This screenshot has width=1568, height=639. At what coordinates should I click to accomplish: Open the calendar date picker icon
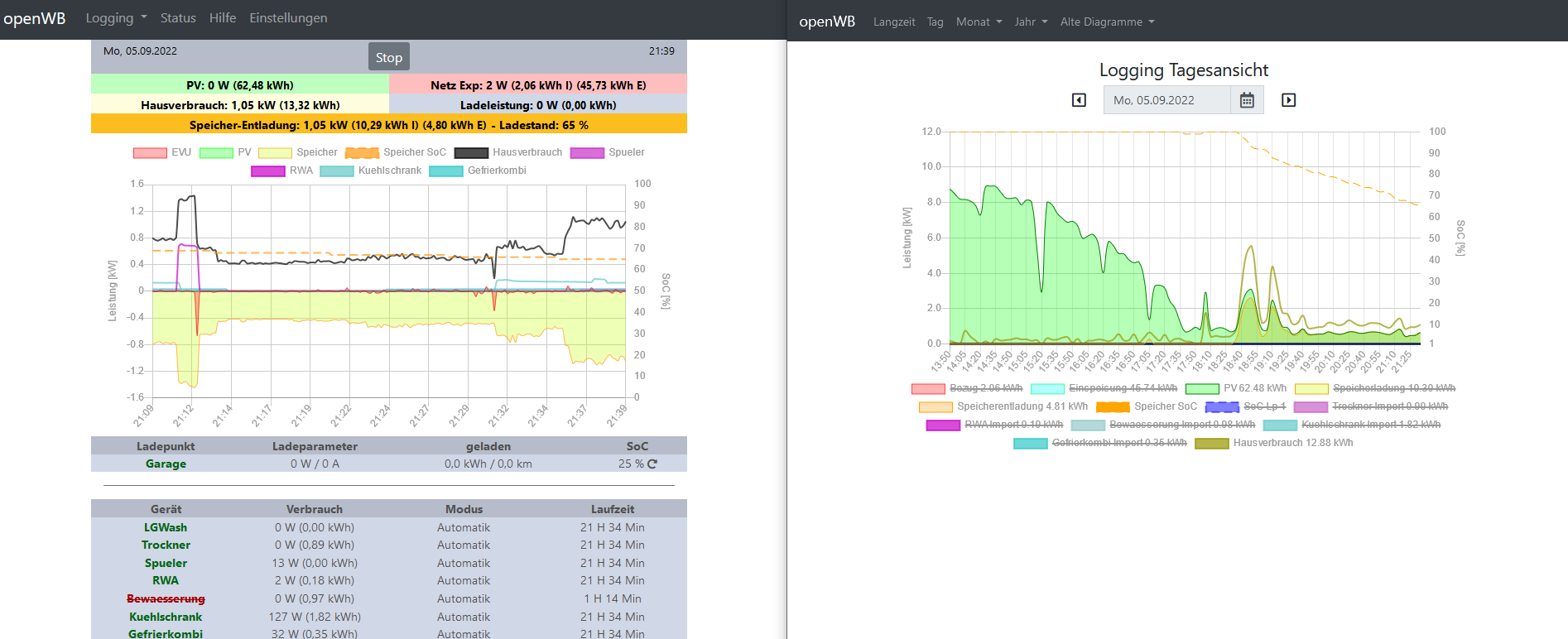pos(1247,100)
